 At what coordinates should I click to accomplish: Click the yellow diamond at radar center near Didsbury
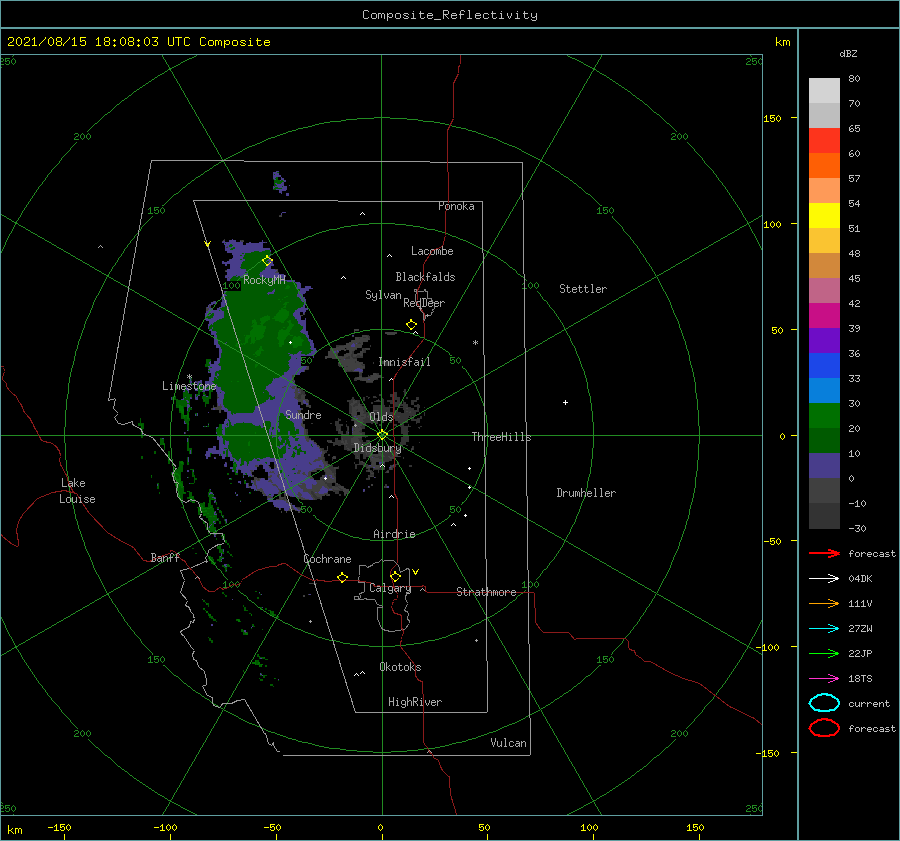pyautogui.click(x=382, y=435)
